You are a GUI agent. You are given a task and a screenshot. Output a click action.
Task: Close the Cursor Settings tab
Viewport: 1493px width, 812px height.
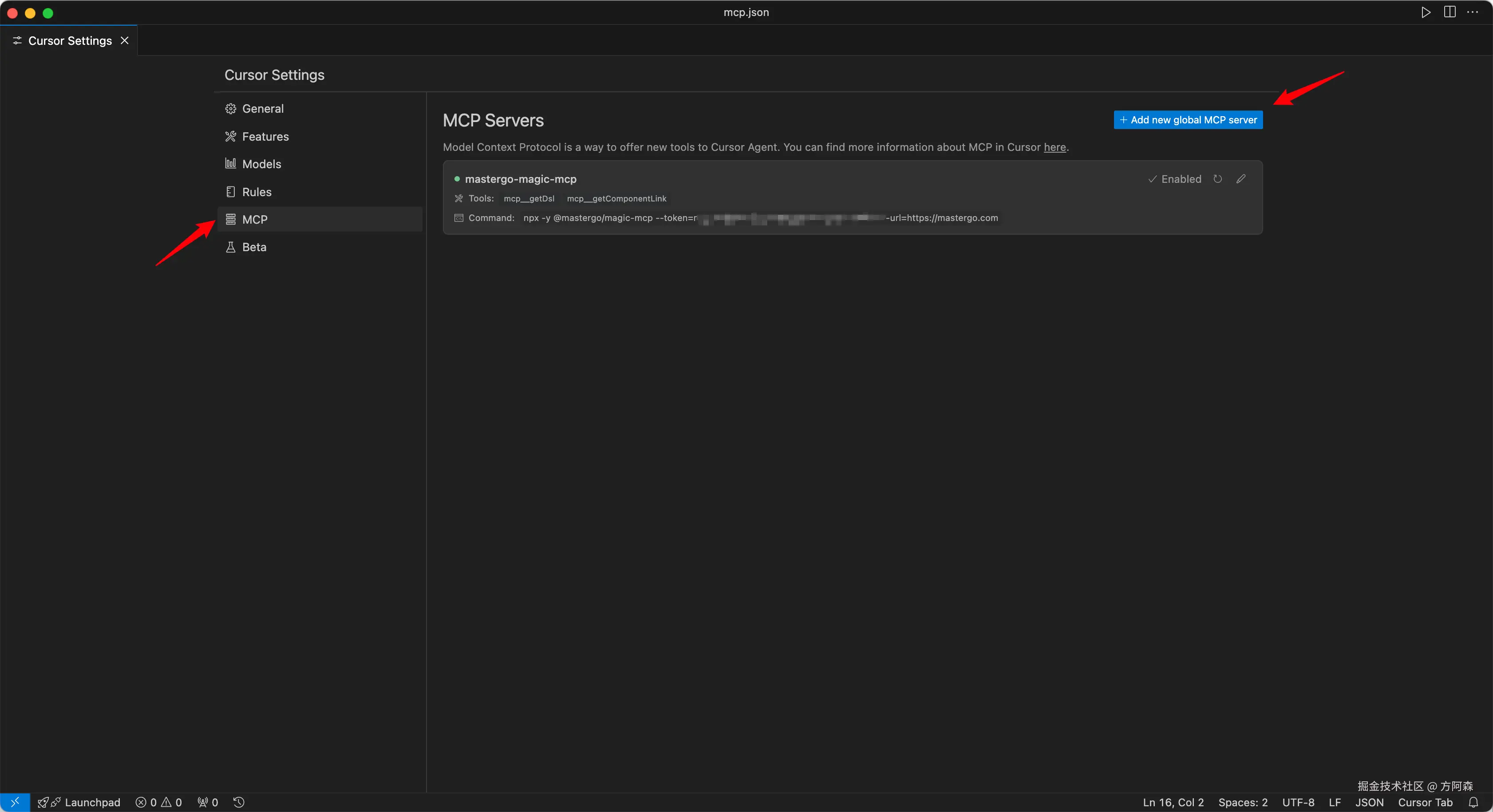[x=125, y=40]
